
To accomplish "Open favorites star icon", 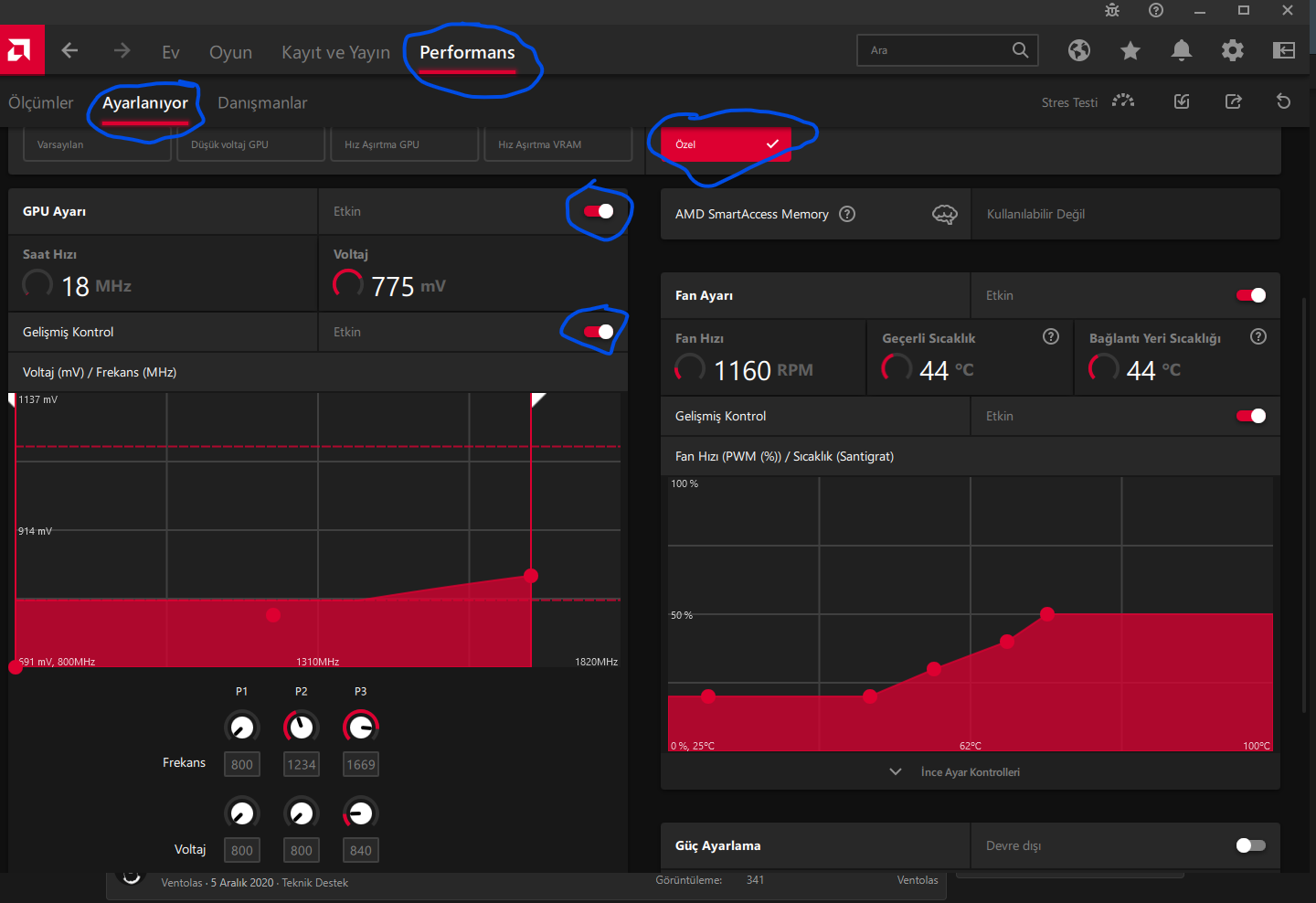I will [x=1130, y=50].
